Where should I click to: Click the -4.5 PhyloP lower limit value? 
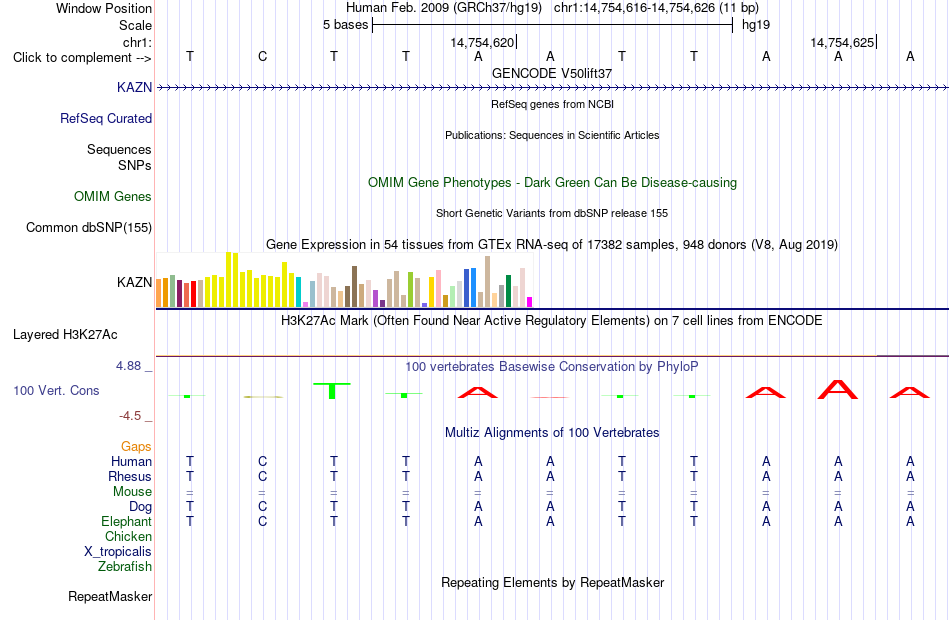tap(130, 416)
